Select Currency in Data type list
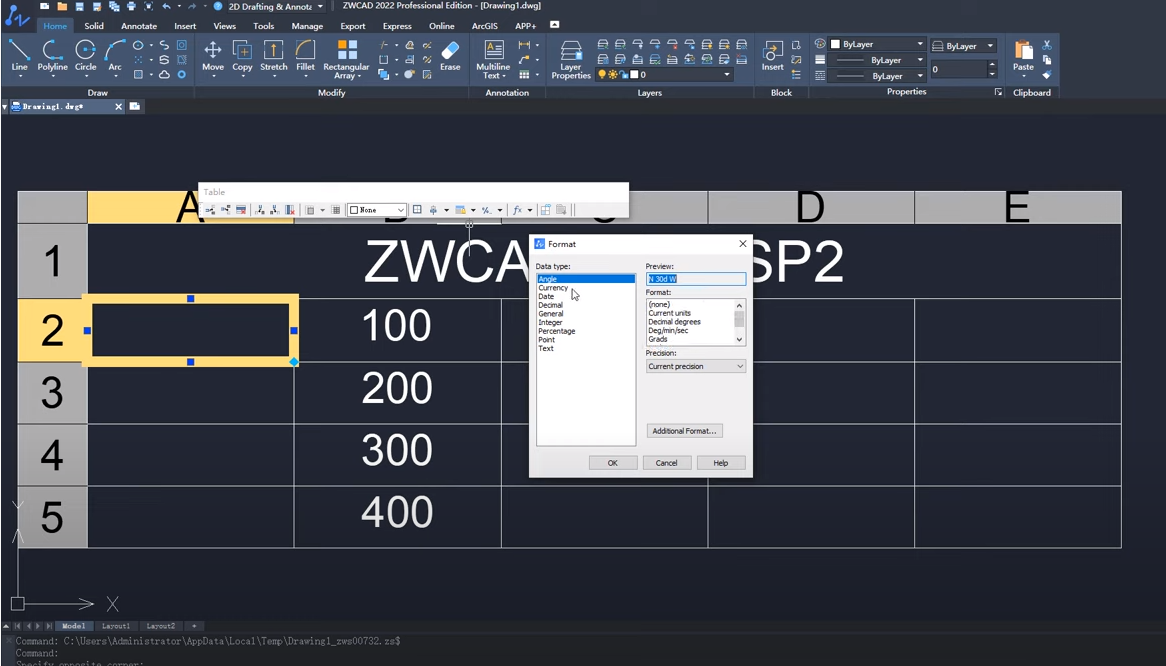This screenshot has width=1166, height=666. coord(553,288)
